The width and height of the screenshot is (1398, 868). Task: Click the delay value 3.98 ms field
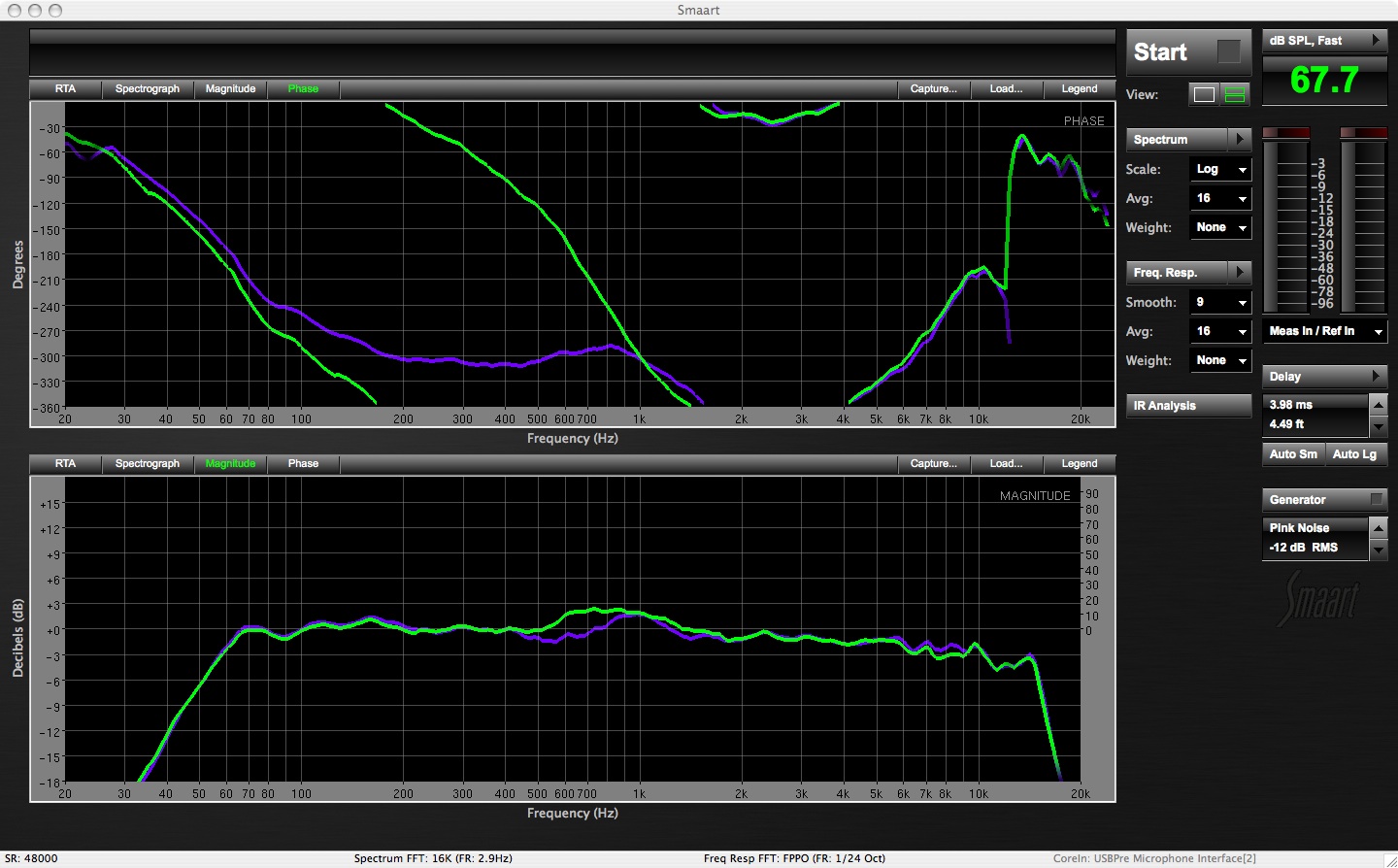click(1290, 405)
